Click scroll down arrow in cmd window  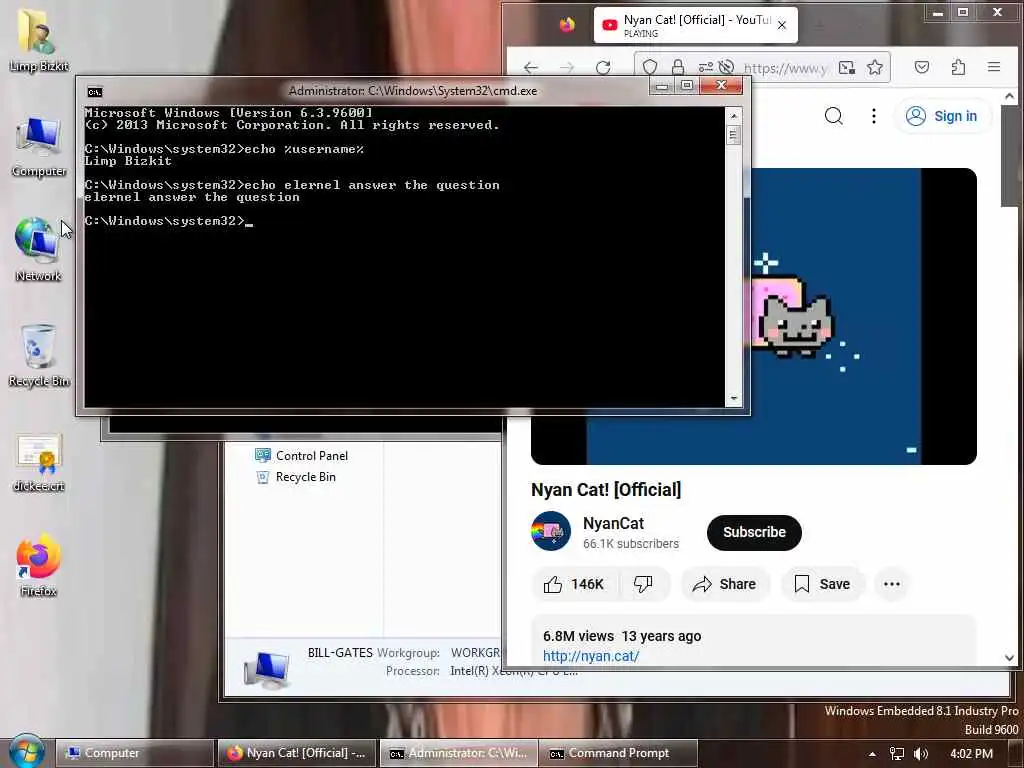734,398
